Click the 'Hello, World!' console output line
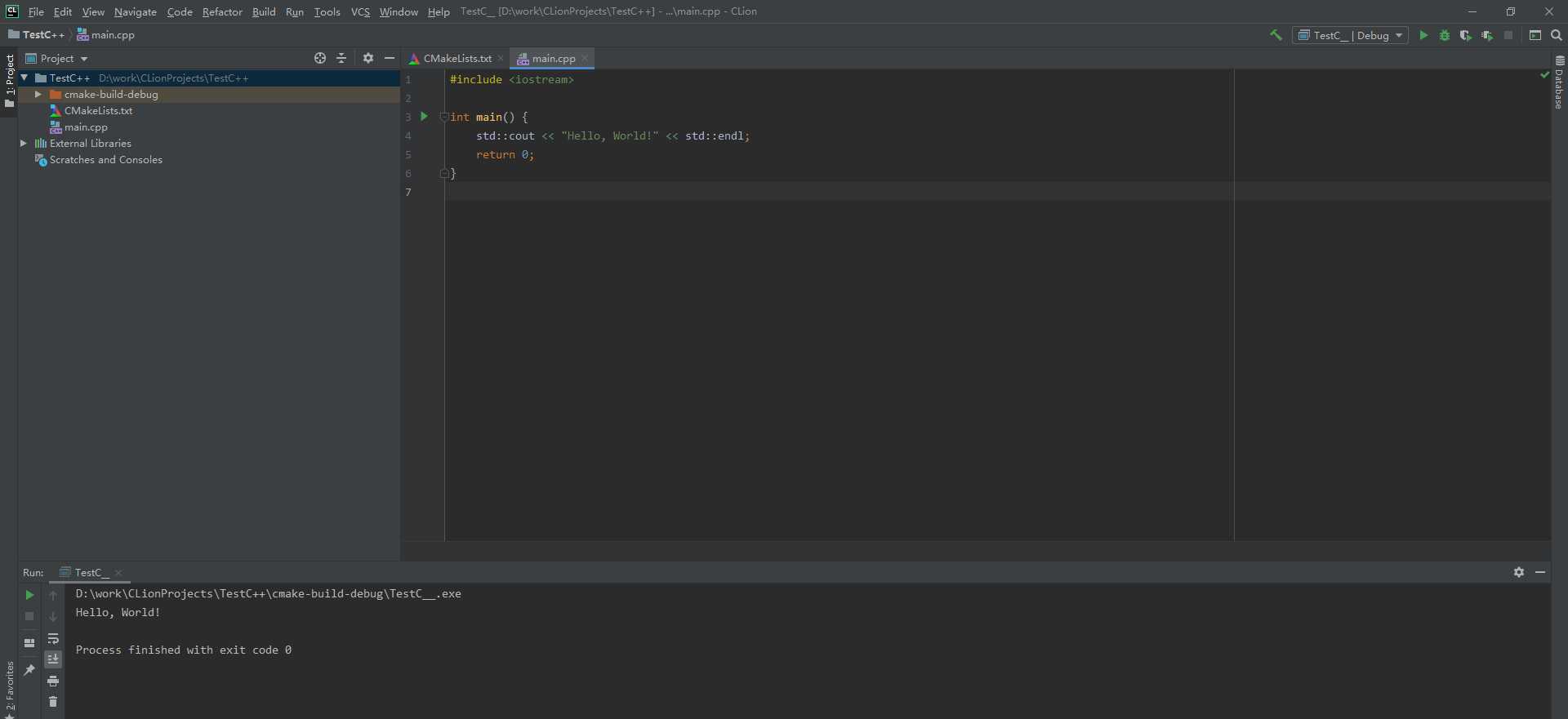1568x719 pixels. pos(118,612)
